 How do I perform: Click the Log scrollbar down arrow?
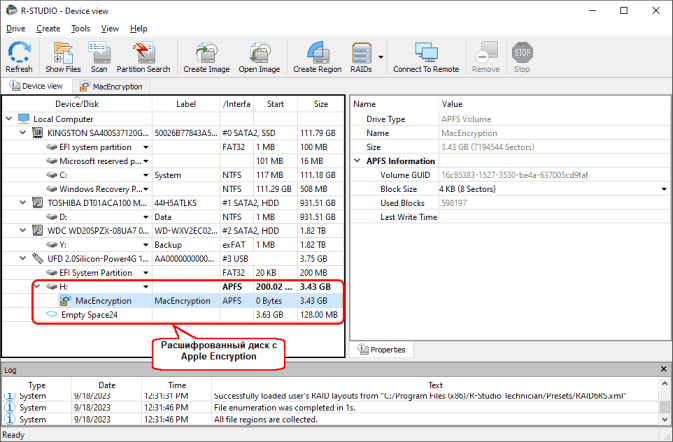[x=664, y=419]
